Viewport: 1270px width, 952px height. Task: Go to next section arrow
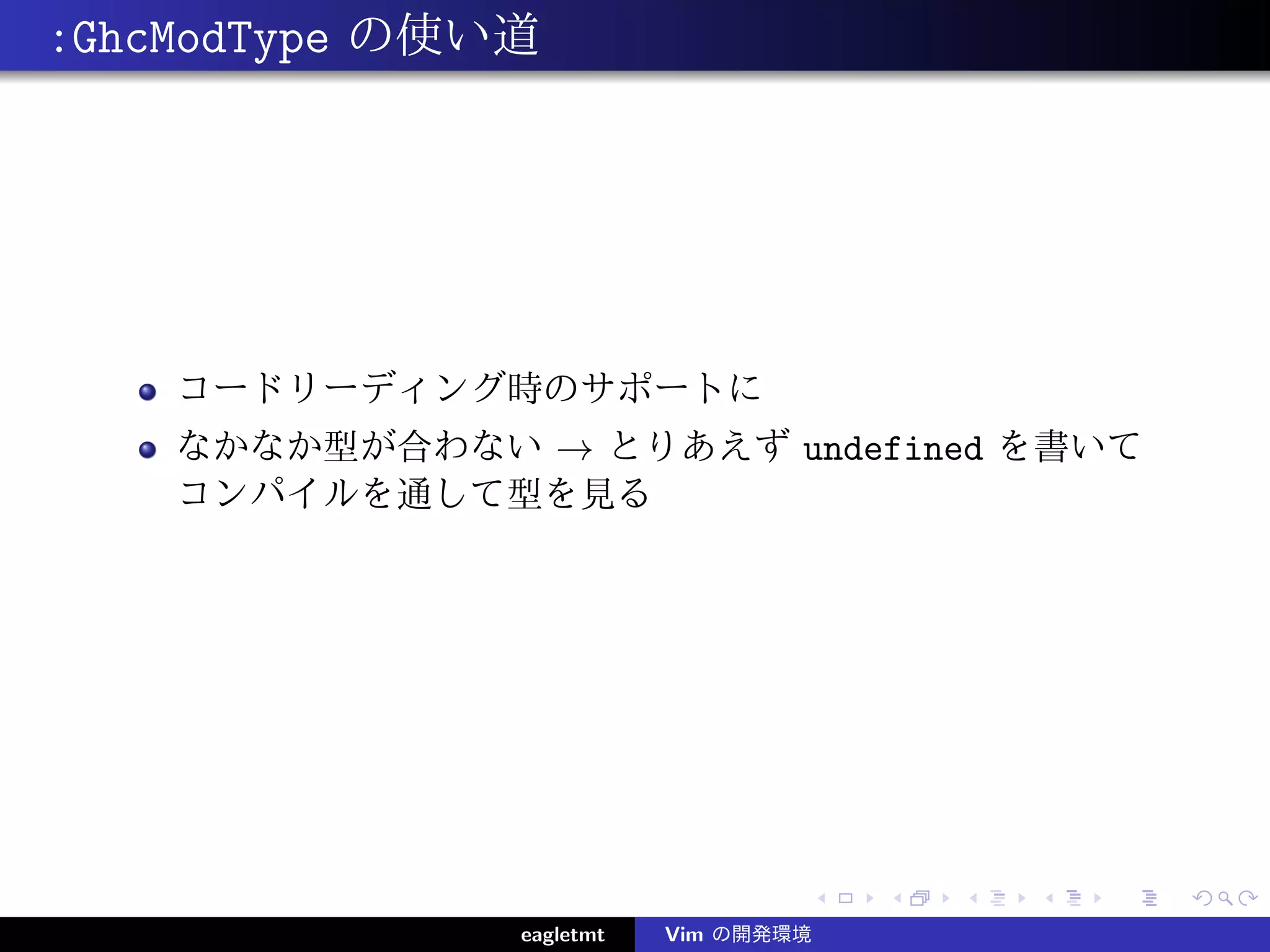click(x=1098, y=898)
